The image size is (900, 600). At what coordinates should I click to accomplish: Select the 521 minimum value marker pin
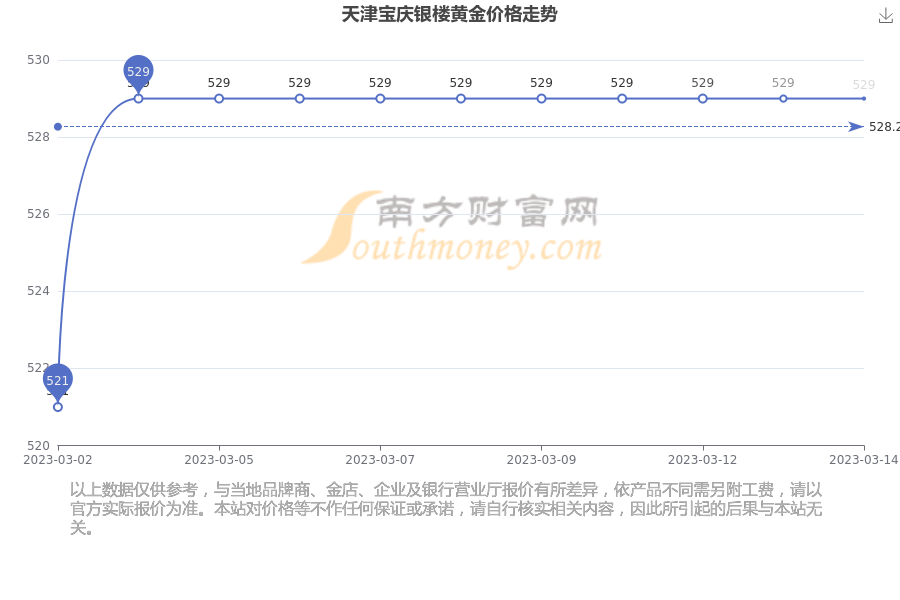coord(57,382)
